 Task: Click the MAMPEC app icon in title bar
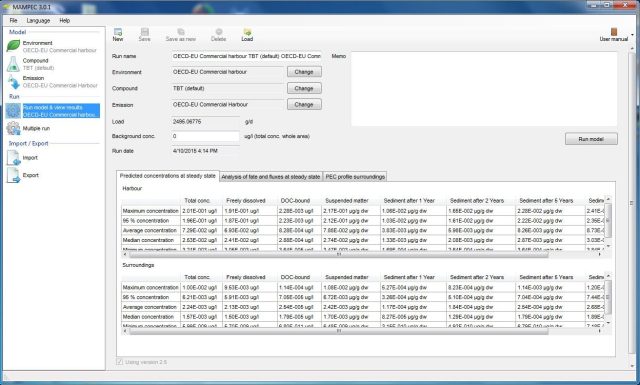(6, 7)
